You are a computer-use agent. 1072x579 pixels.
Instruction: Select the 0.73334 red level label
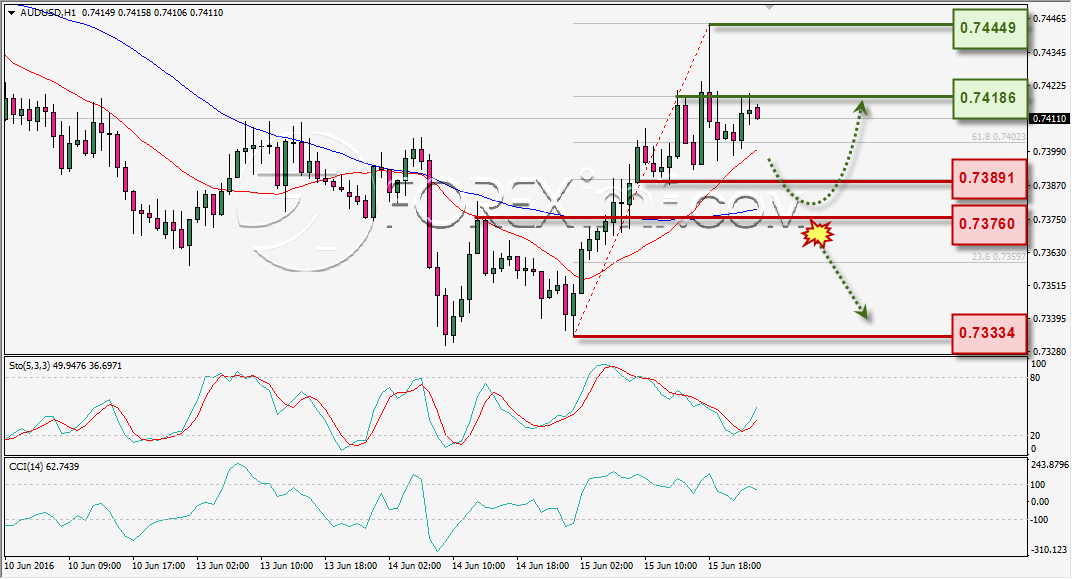pyautogui.click(x=989, y=334)
